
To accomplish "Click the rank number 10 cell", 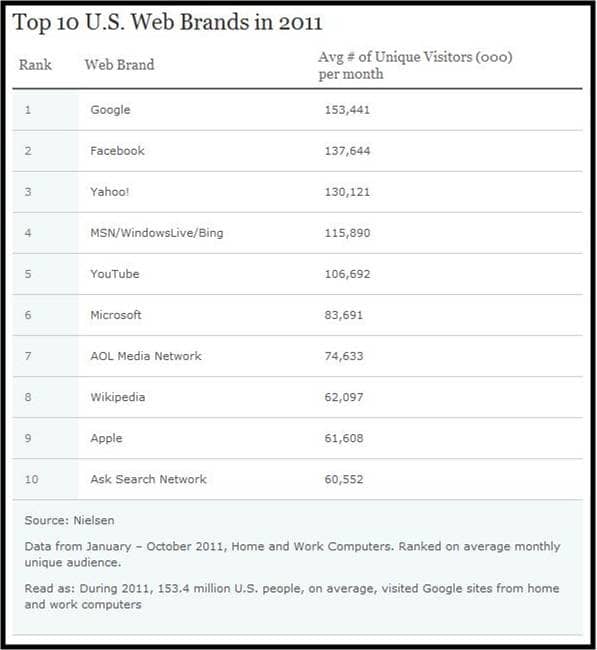I will click(32, 479).
